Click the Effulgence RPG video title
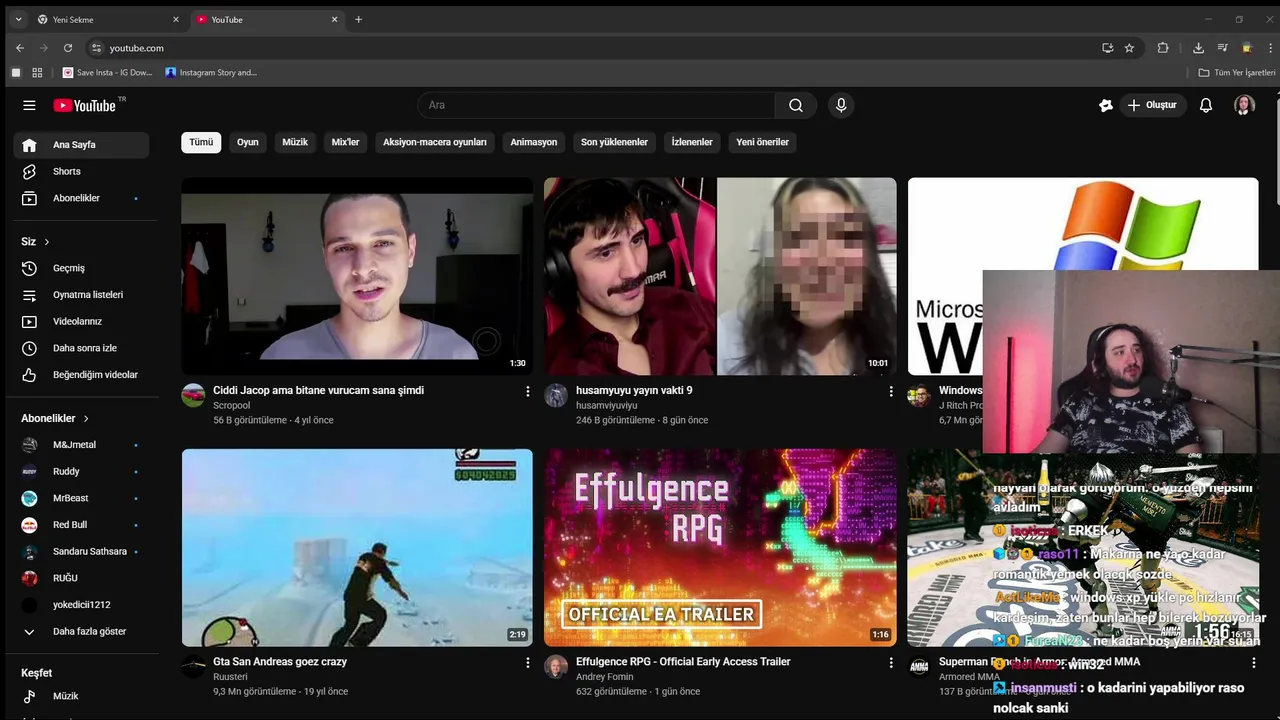Screen dimensions: 1280x720 pyautogui.click(x=683, y=662)
